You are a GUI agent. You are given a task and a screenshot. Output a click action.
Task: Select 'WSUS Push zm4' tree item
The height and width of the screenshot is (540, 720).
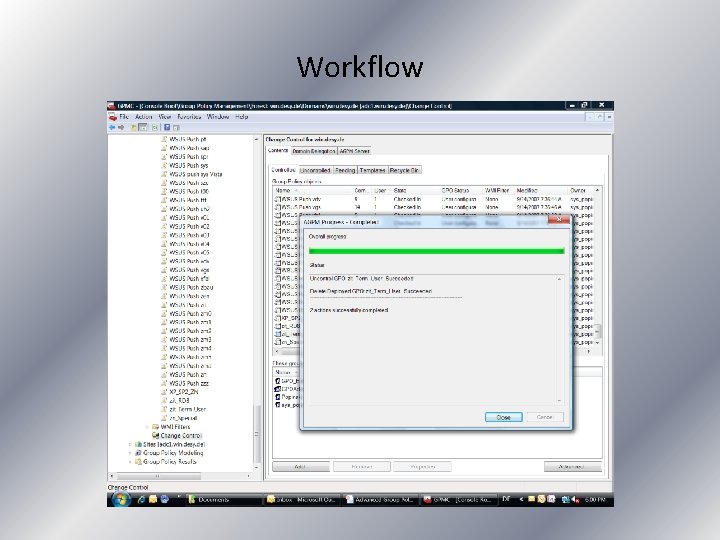190,348
